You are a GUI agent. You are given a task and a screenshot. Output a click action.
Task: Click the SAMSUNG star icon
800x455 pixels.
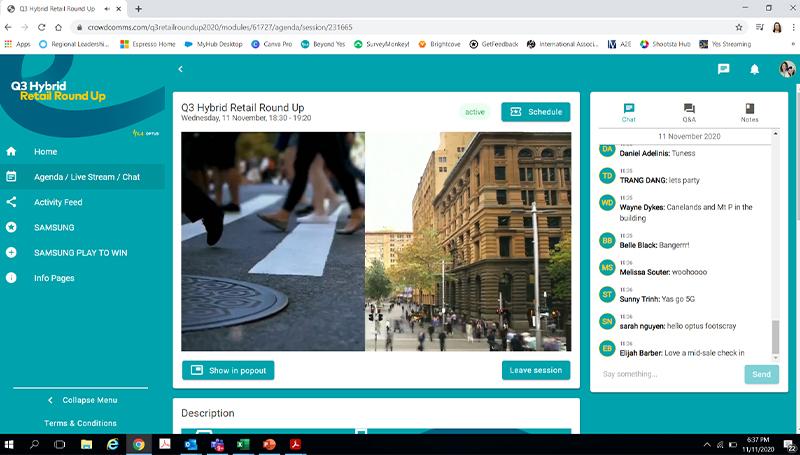coord(11,228)
